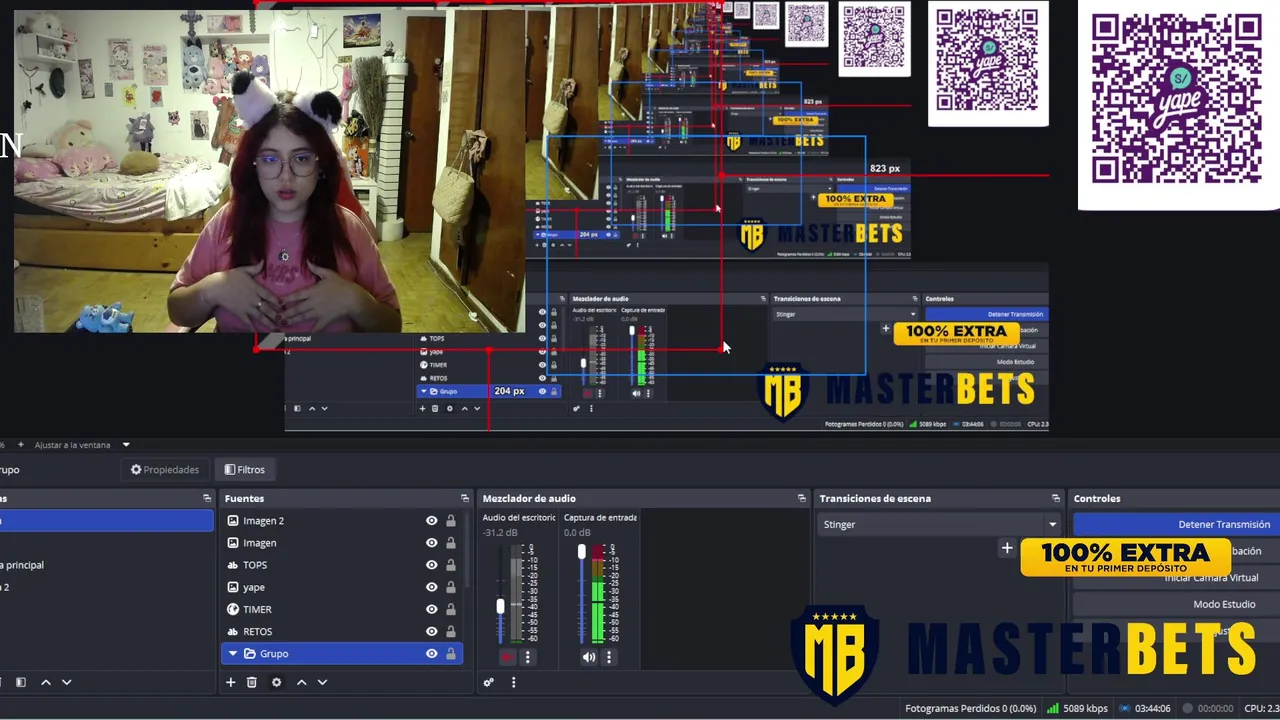Collapse the Grupo source group
Screen dimensions: 1280x720
tap(233, 654)
